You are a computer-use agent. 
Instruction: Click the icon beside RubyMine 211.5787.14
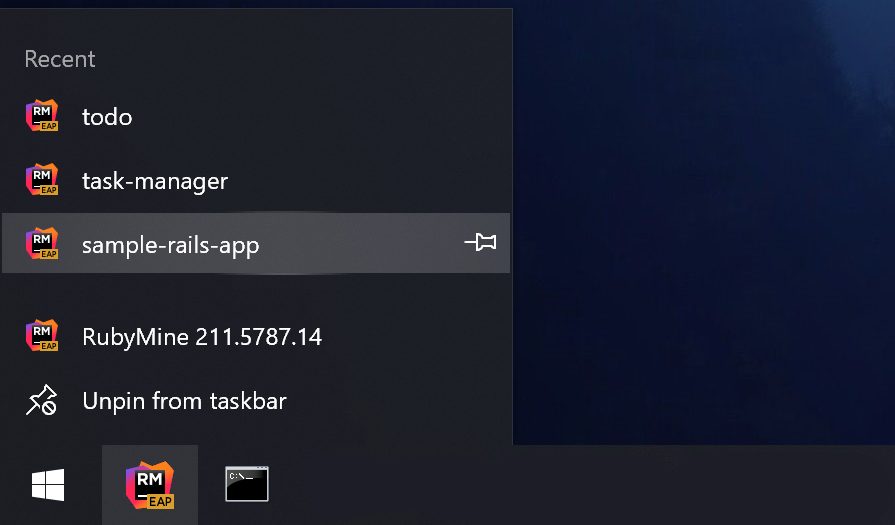pos(42,335)
